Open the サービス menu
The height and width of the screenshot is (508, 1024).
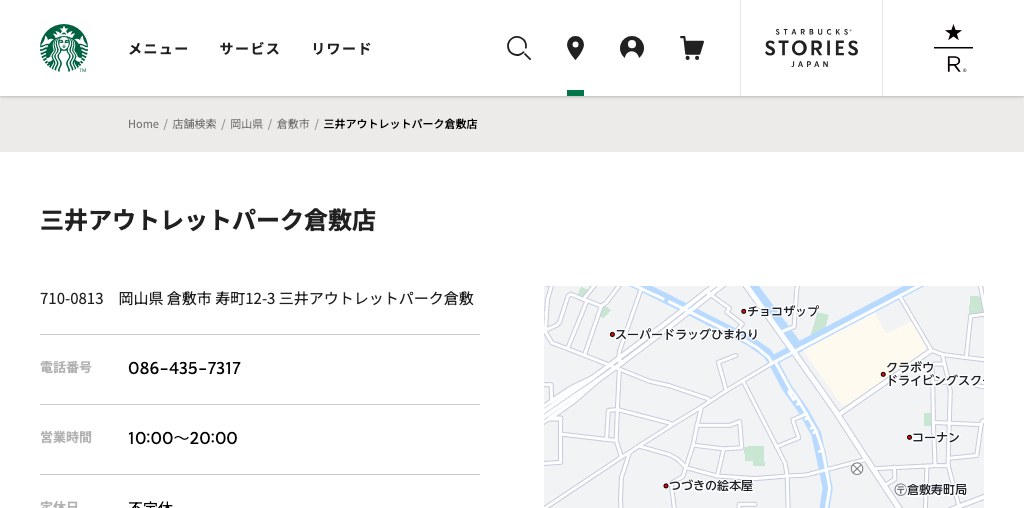pos(249,48)
